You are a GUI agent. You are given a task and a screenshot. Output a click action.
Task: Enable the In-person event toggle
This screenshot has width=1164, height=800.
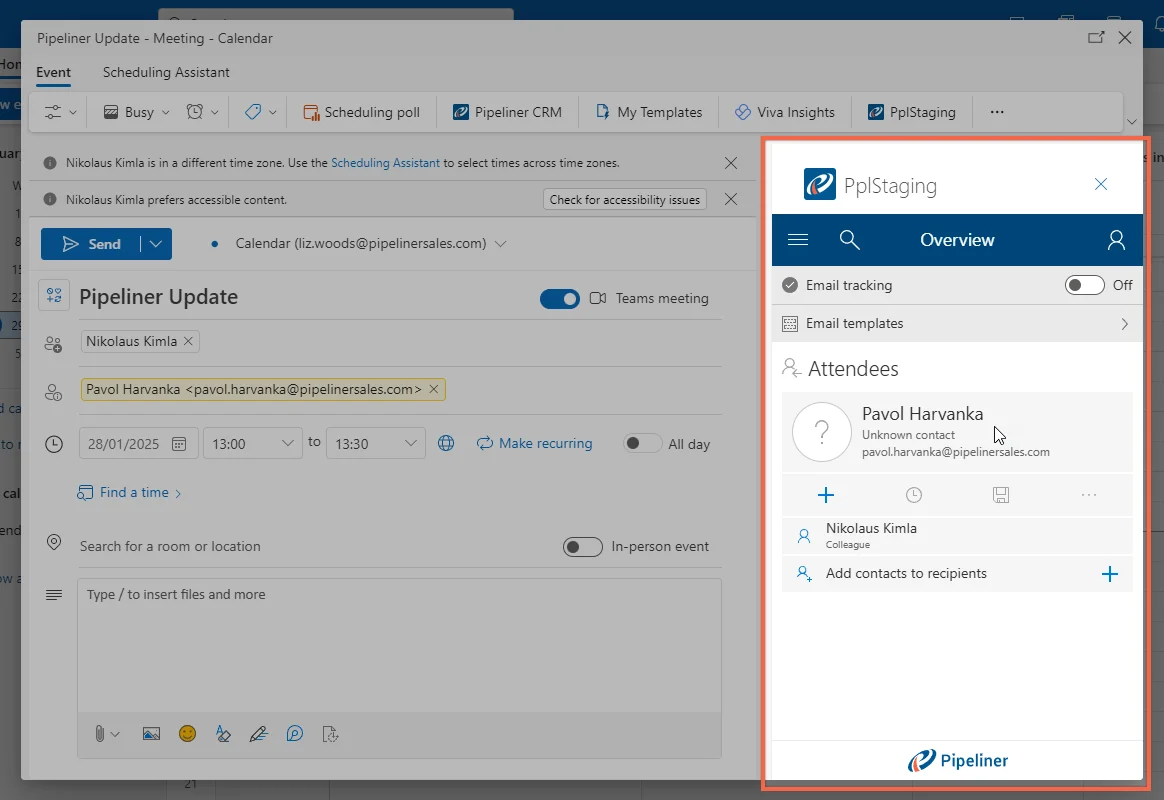click(x=583, y=547)
